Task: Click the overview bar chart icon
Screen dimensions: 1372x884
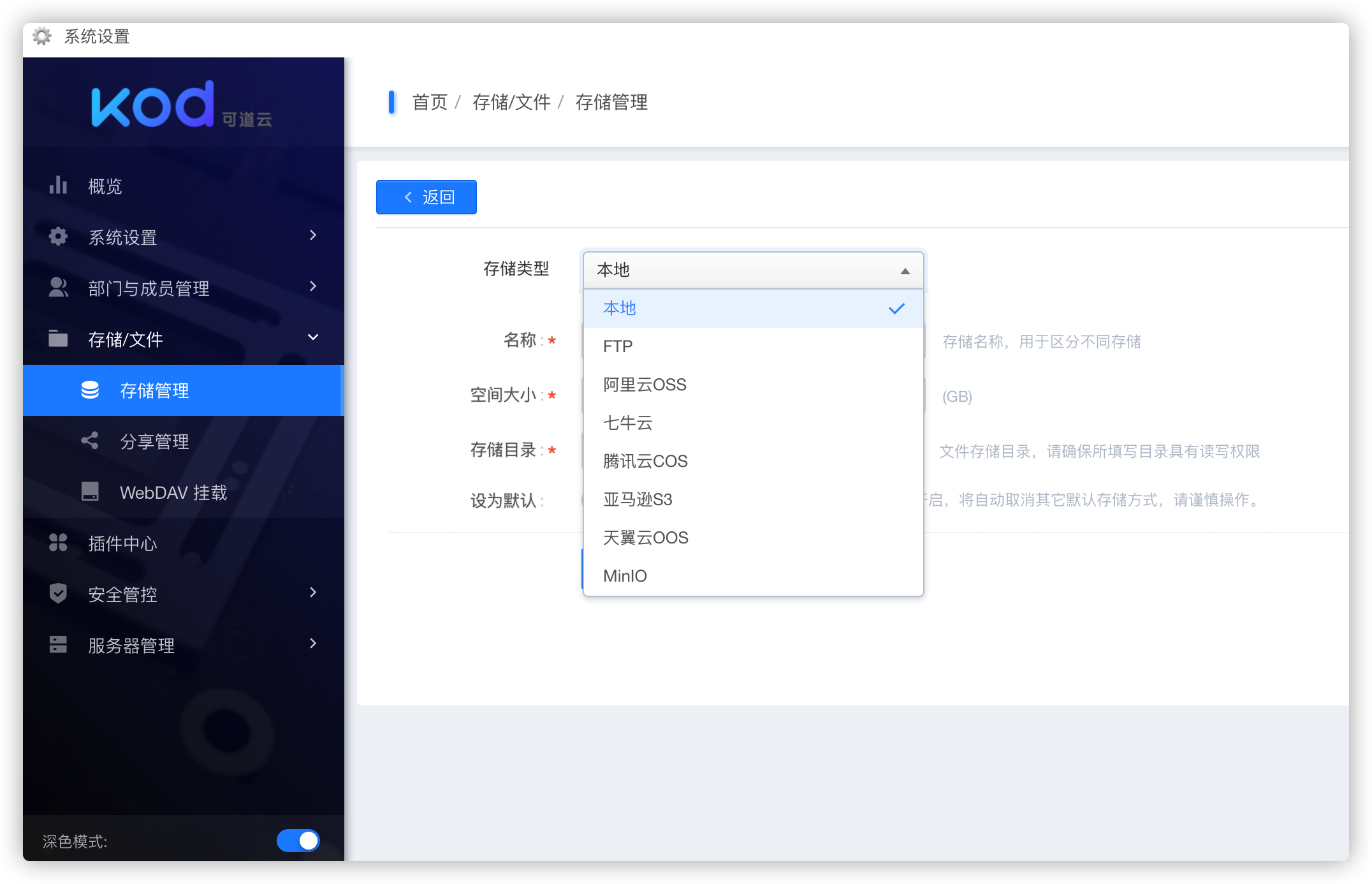Action: click(x=58, y=186)
